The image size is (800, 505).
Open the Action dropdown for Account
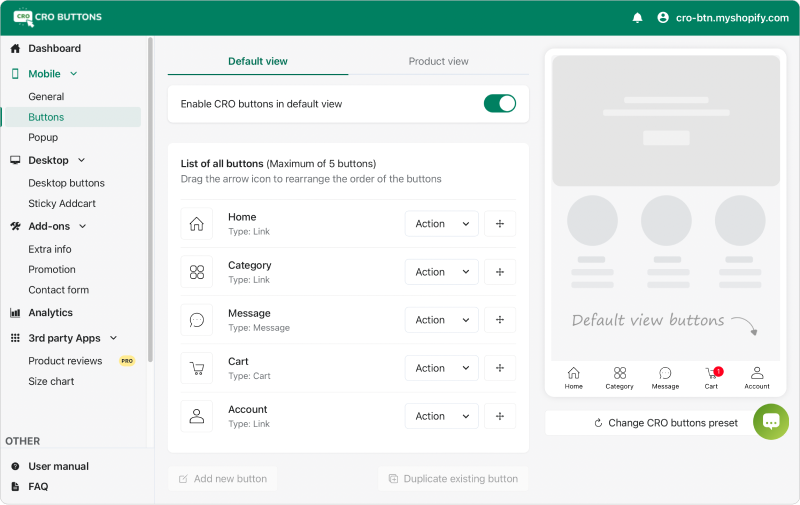[x=441, y=416]
